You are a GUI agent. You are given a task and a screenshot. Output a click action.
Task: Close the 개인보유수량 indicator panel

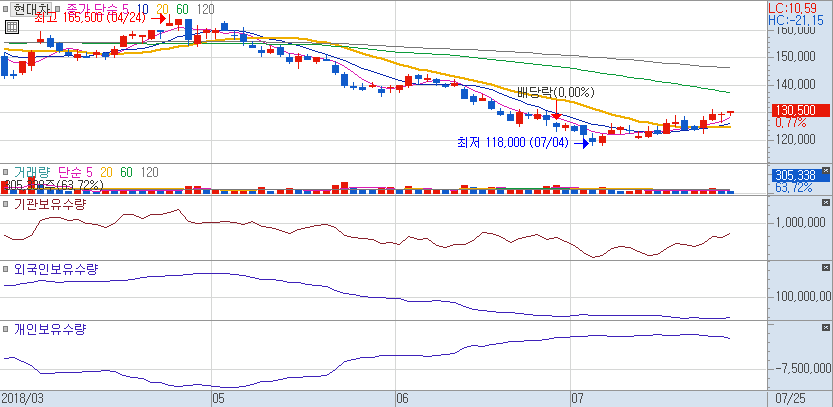click(826, 328)
